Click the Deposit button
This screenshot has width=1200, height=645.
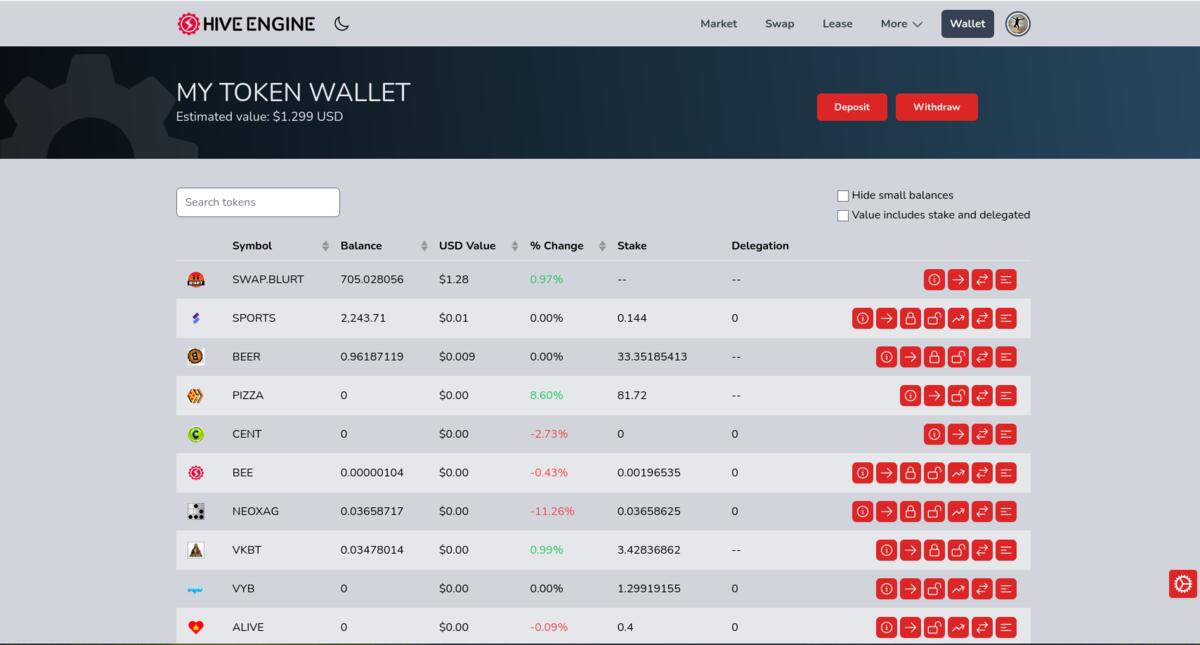(x=852, y=107)
